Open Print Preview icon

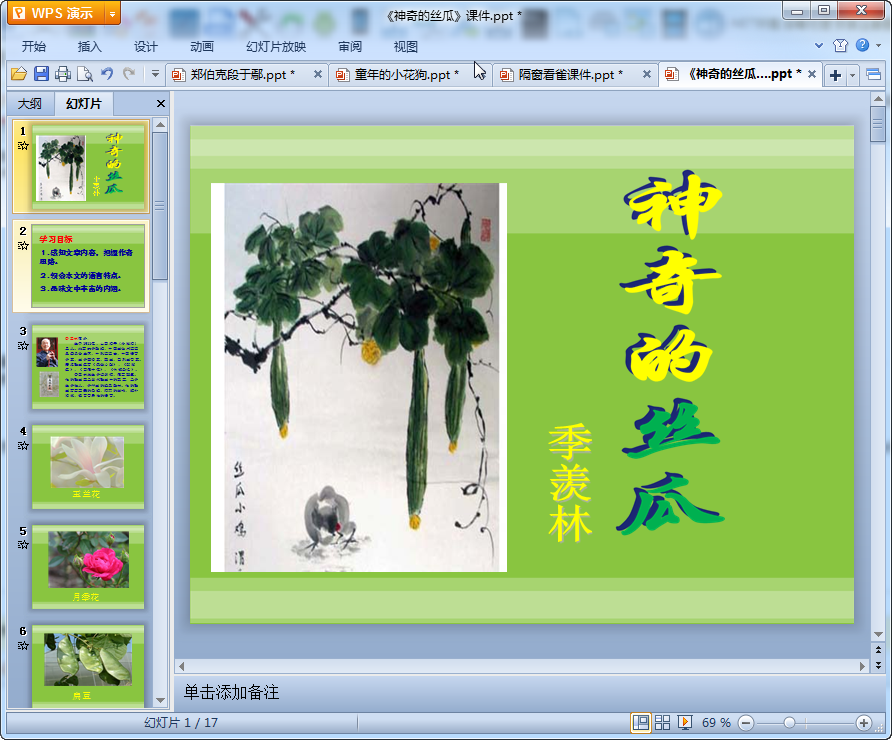click(x=85, y=73)
